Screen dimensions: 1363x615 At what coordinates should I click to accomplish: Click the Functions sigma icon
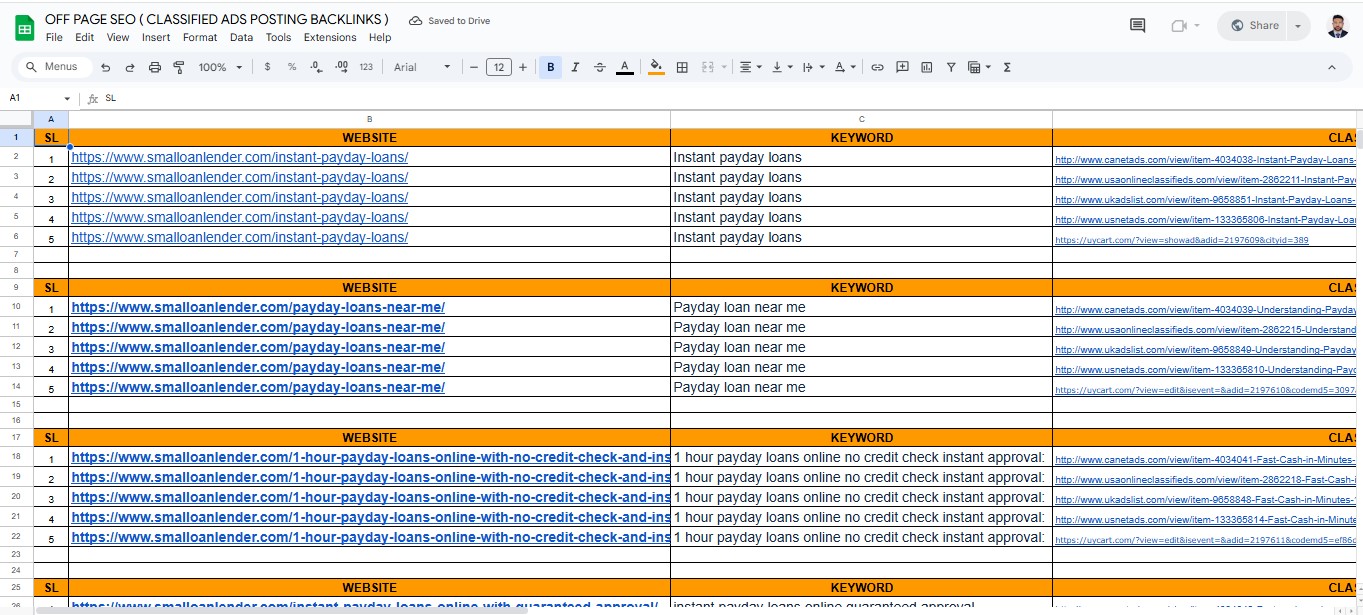1007,67
